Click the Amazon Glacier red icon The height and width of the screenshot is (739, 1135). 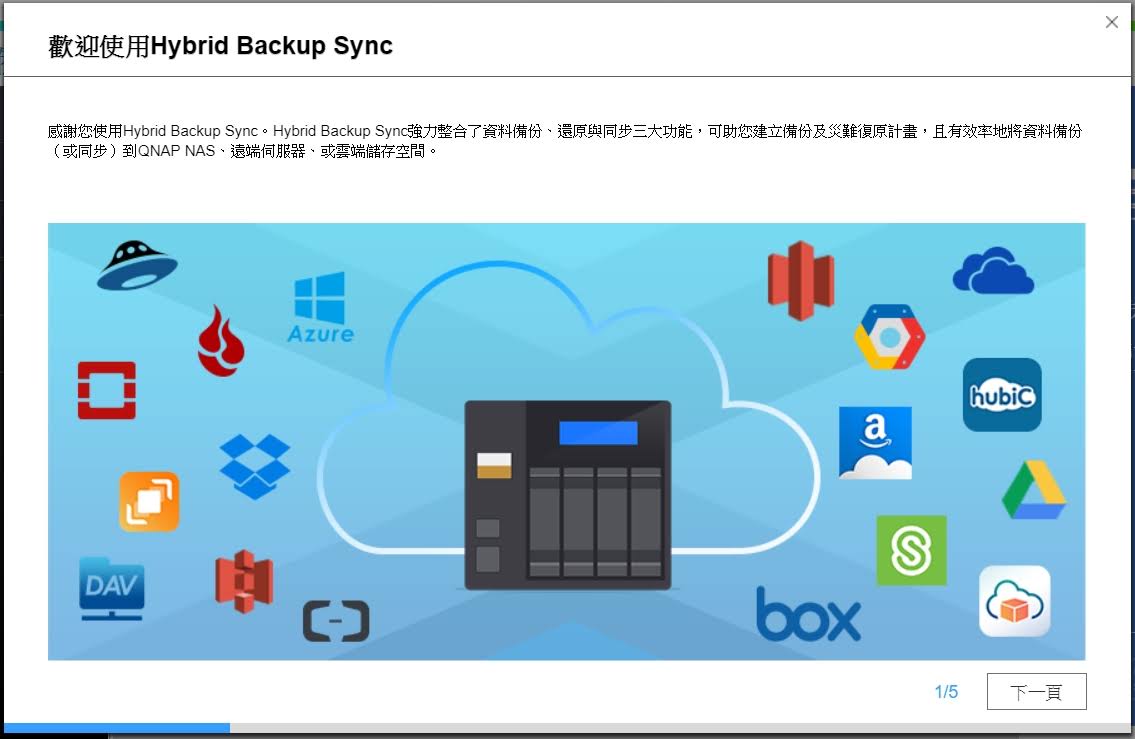point(801,281)
